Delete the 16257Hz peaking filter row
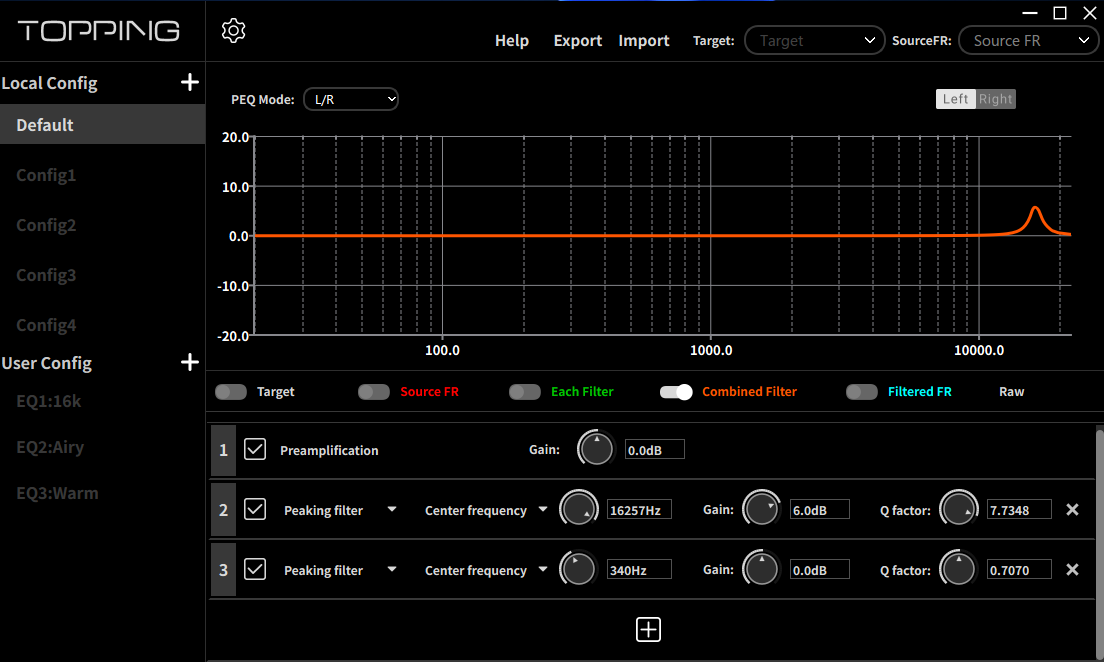 1072,509
